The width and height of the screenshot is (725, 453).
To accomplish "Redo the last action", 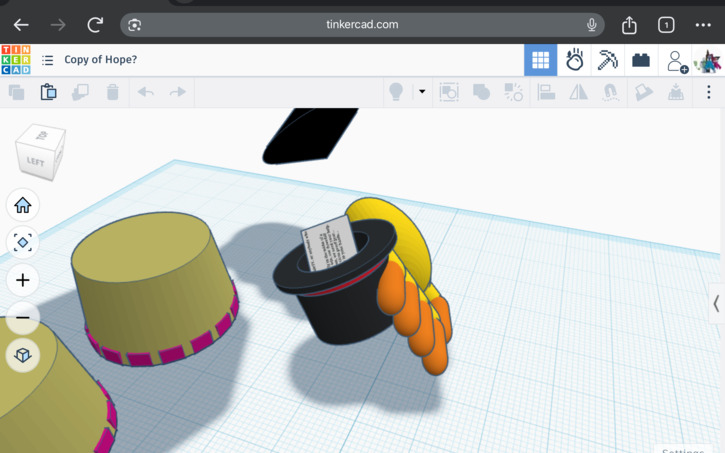I will tap(178, 92).
